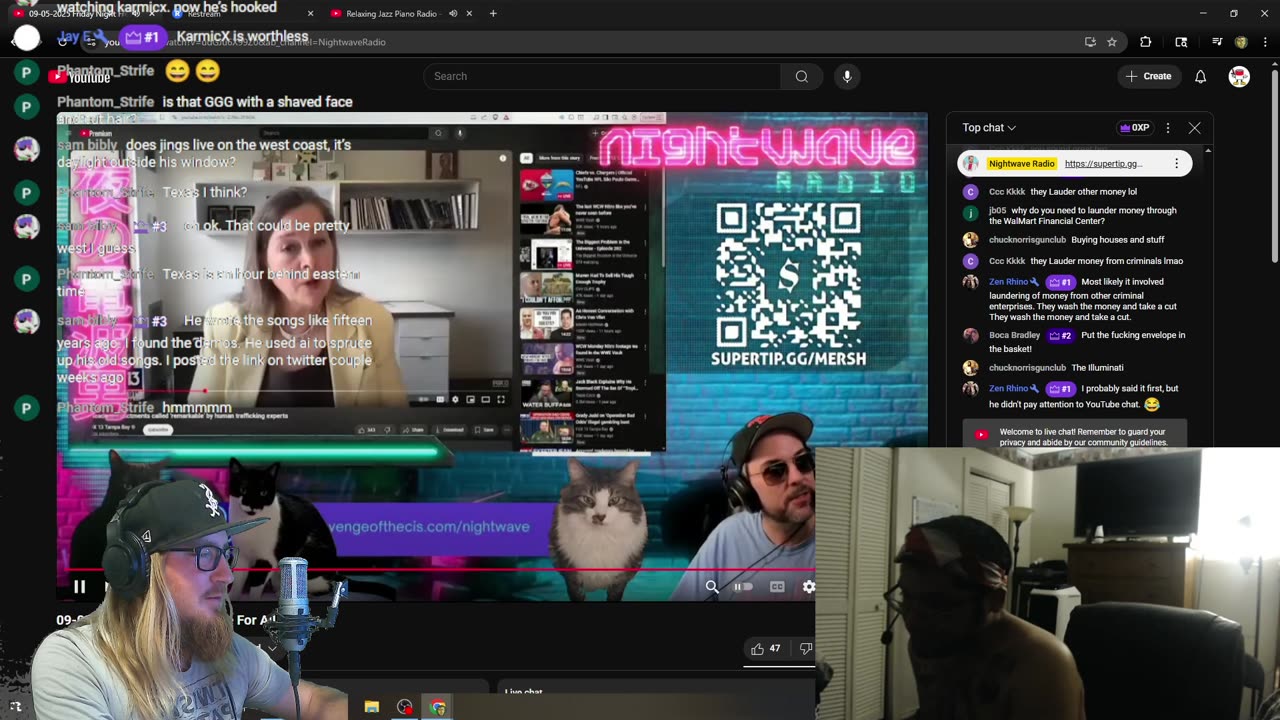Image resolution: width=1280 pixels, height=720 pixels.
Task: Open a new browser tab
Action: (493, 14)
